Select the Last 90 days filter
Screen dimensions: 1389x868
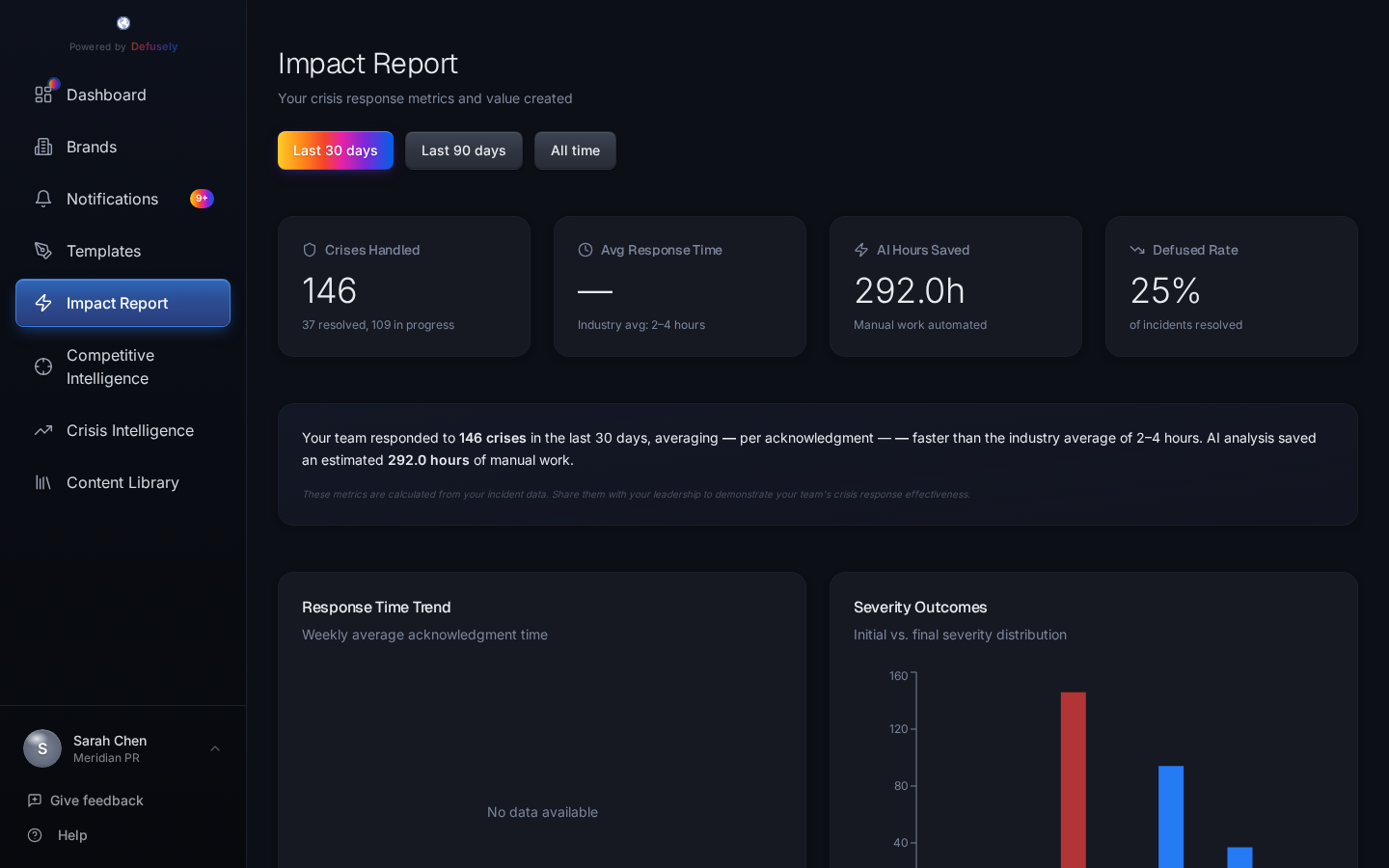tap(464, 150)
